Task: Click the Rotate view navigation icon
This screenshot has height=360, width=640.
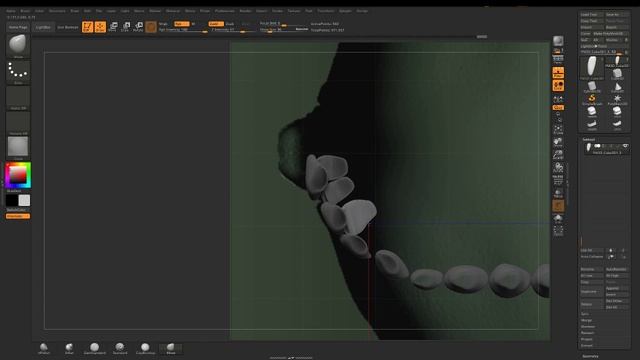Action: pos(558,168)
